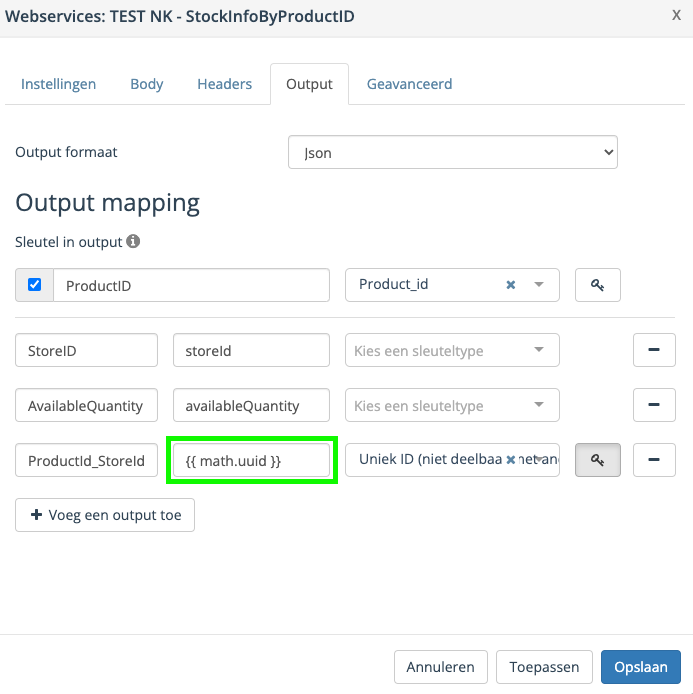This screenshot has height=694, width=693.
Task: Remove the AvailableQuantity output row
Action: (x=654, y=405)
